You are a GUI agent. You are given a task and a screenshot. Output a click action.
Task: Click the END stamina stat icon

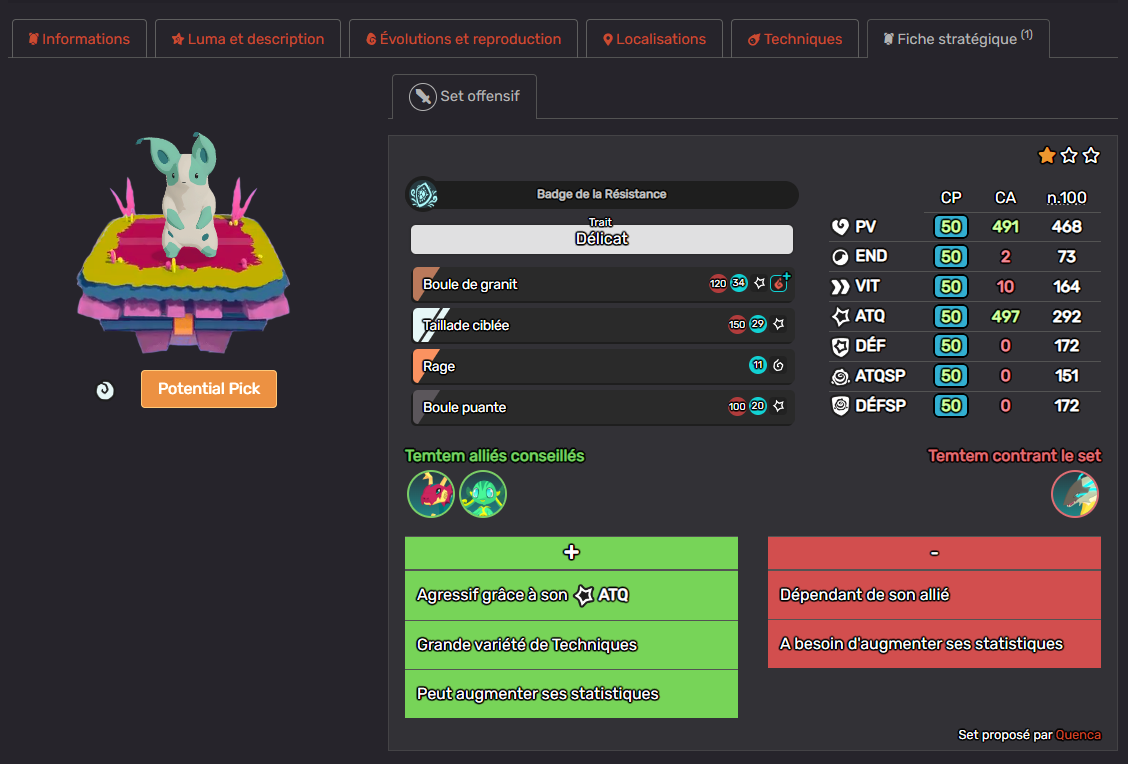tap(840, 257)
